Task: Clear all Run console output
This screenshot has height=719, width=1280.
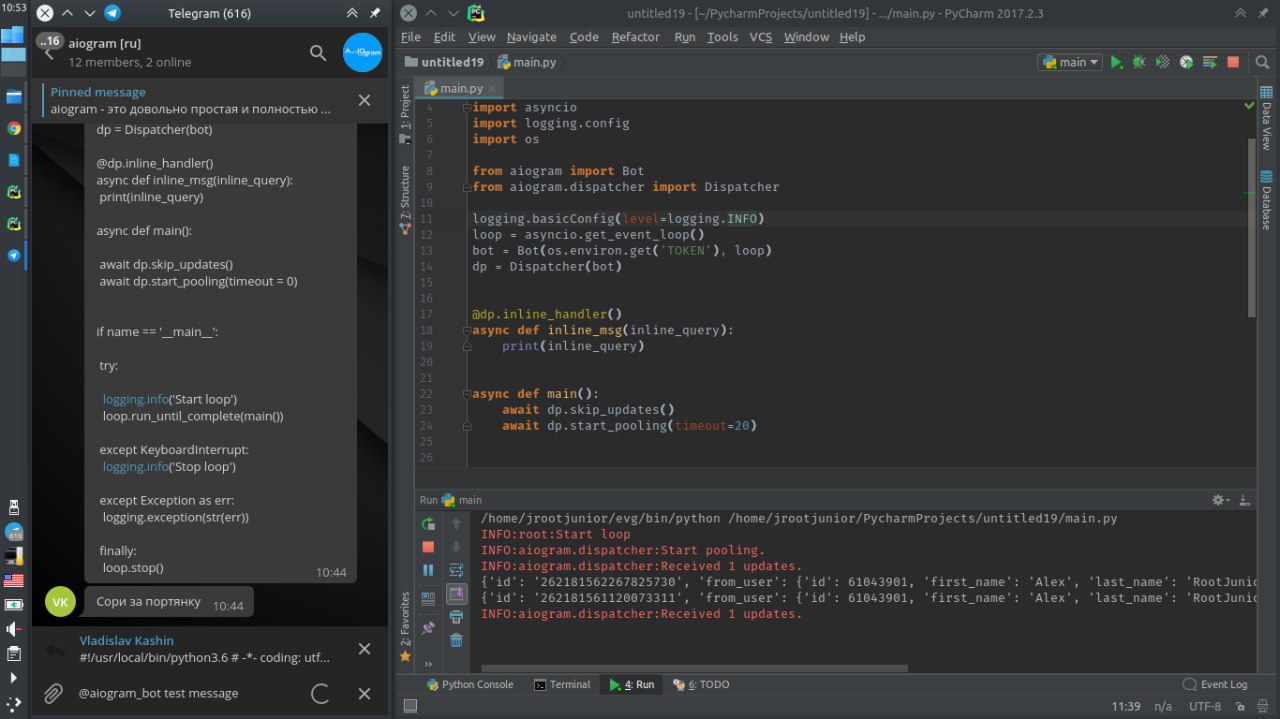Action: (x=456, y=640)
